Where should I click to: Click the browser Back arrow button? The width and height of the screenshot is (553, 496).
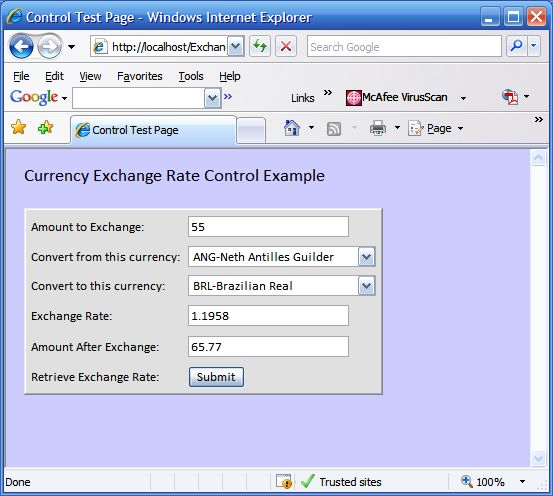[x=21, y=46]
